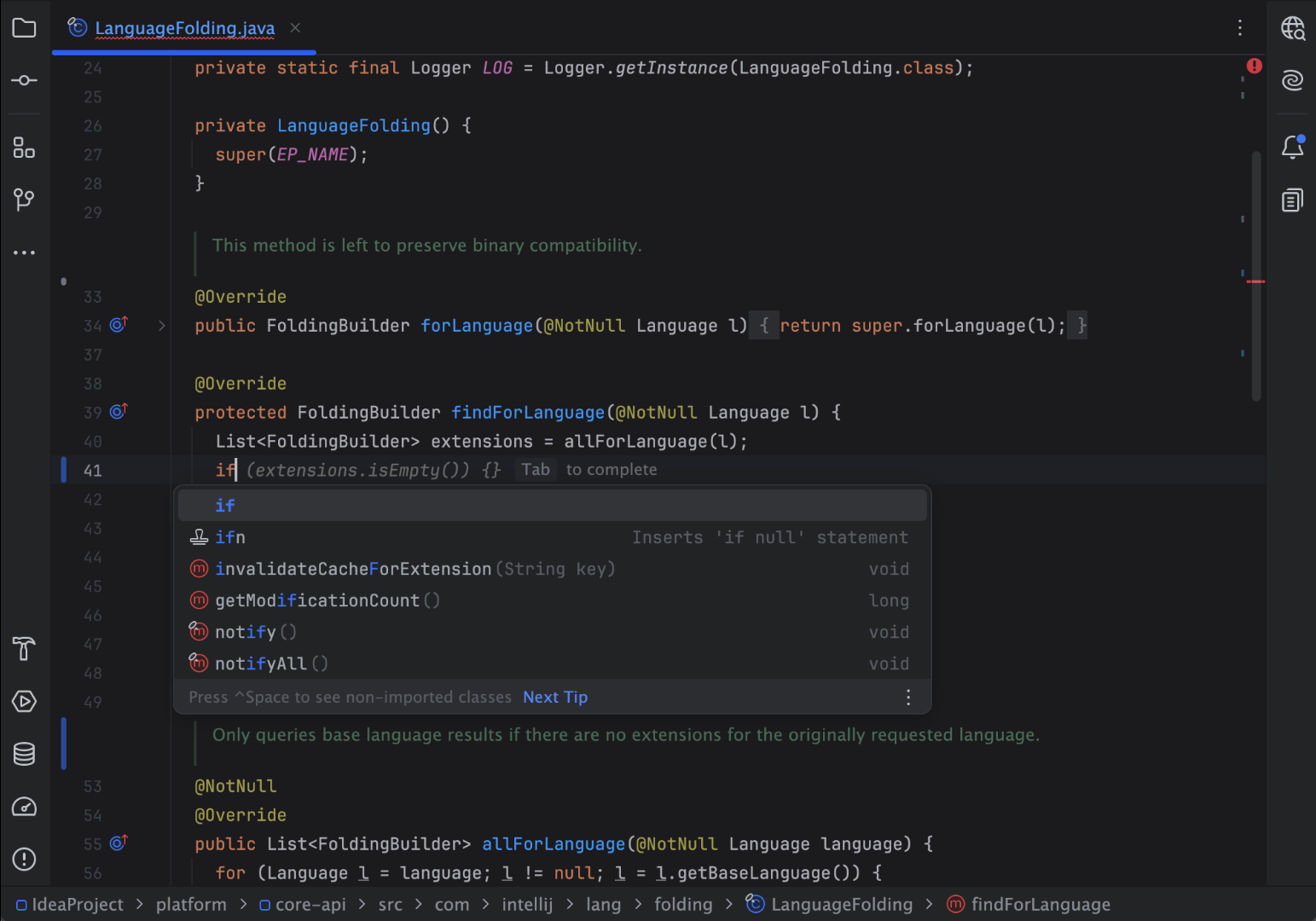
Task: Open the Pull Requests tool window
Action: click(24, 199)
